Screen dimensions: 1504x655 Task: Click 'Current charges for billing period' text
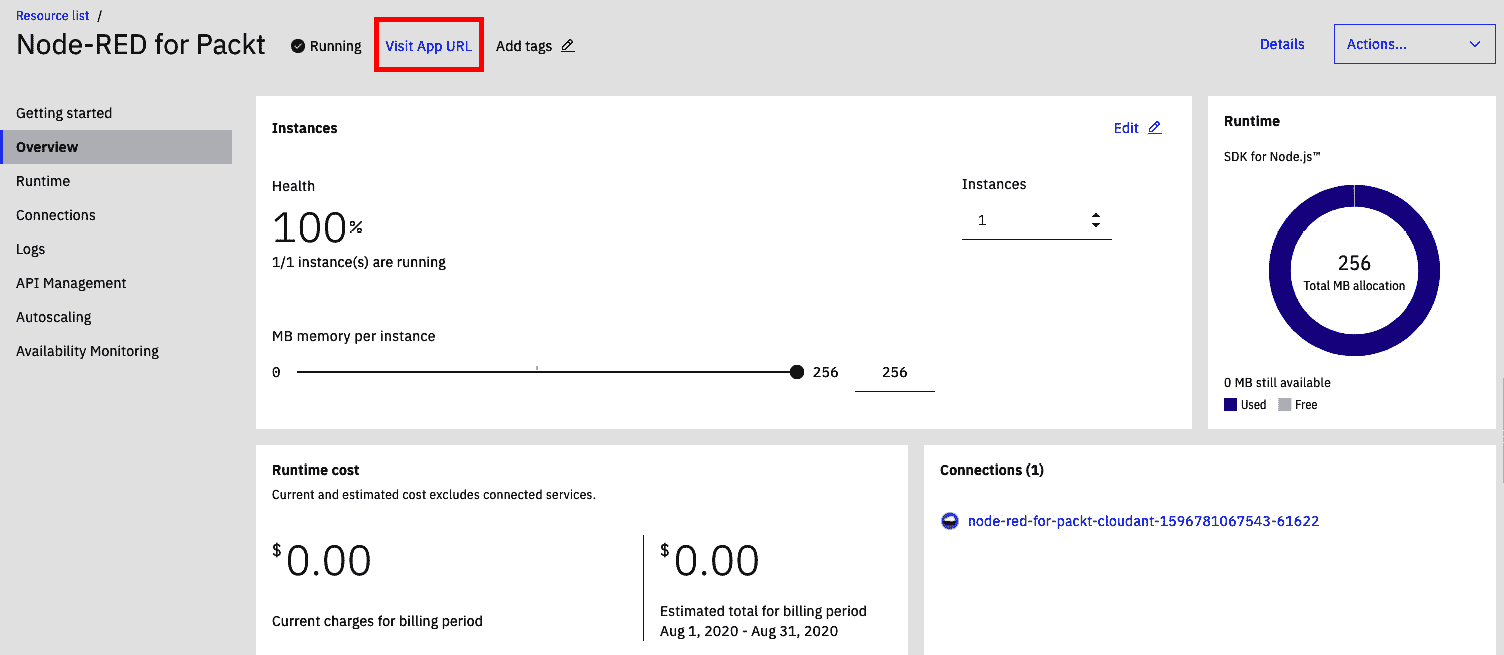coord(377,621)
